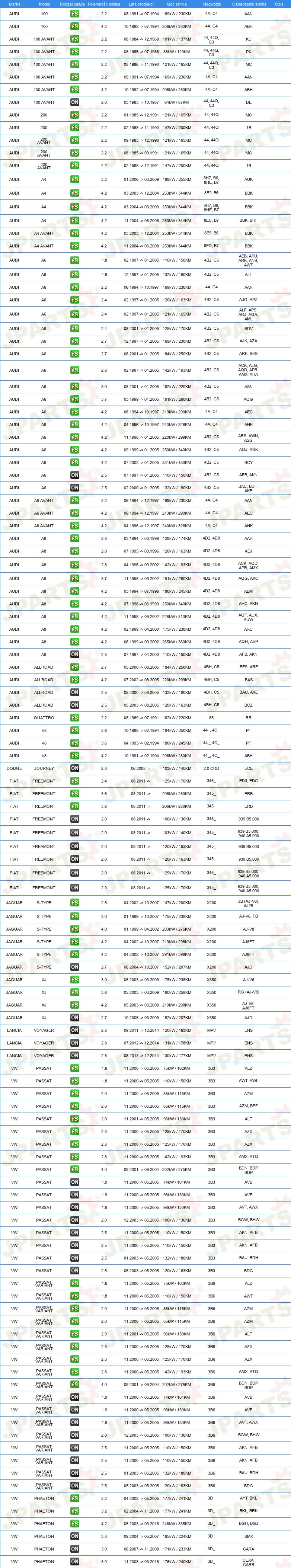Click the diesel icon in the LANCIA VOYAGER 131kW row
This screenshot has width=291, height=1568.
[74, 1043]
